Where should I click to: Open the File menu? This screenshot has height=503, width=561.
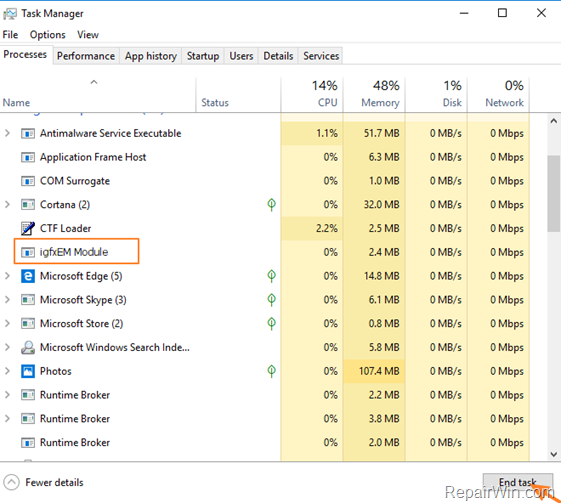click(x=10, y=35)
